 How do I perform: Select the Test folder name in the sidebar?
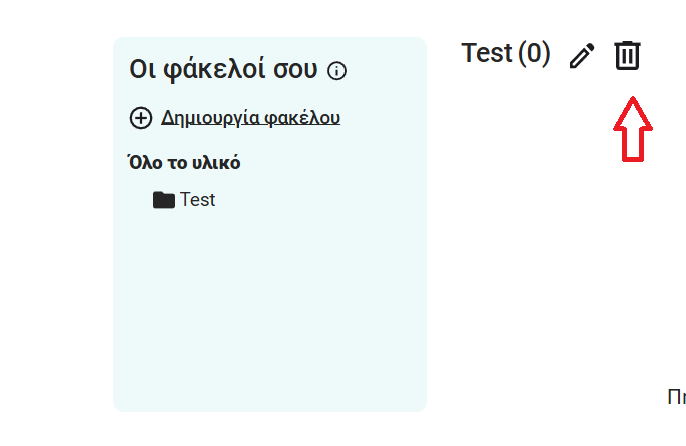[x=197, y=200]
